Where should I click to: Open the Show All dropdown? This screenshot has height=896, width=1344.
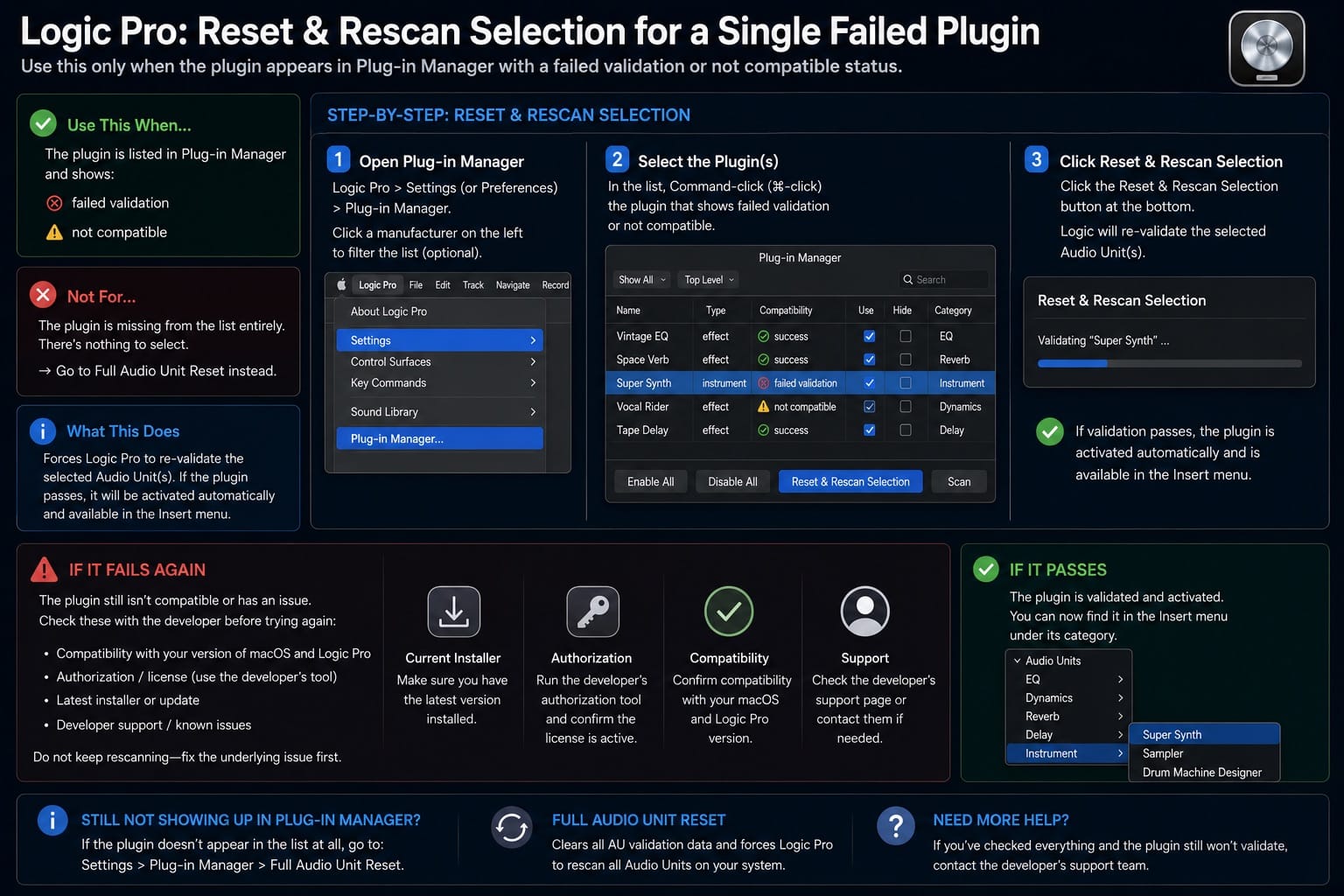pyautogui.click(x=642, y=280)
